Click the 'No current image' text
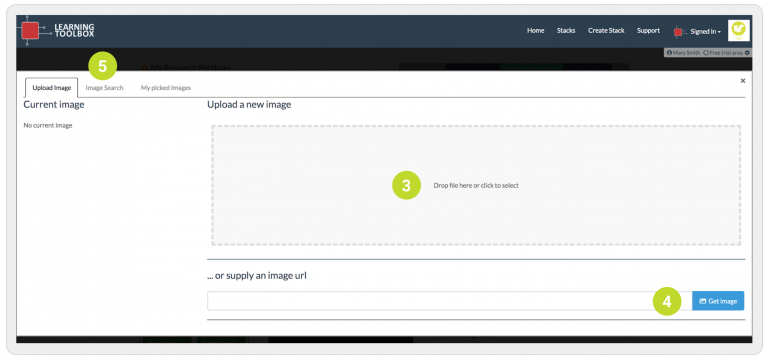 [x=48, y=125]
